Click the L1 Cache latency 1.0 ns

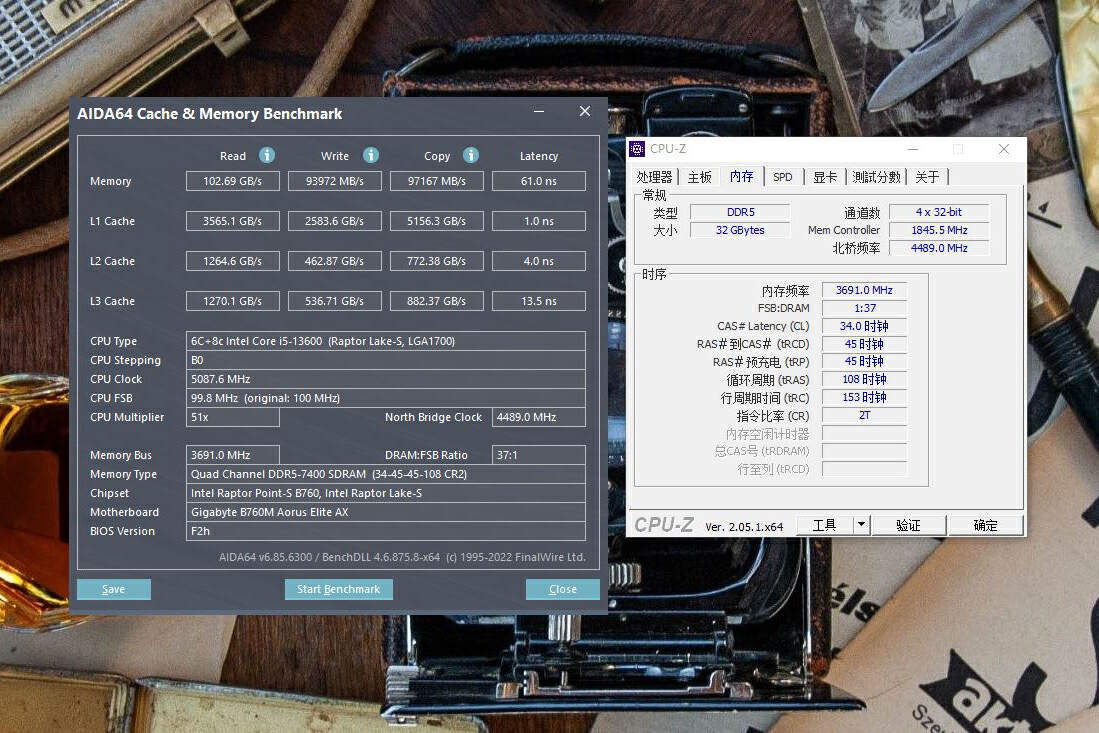coord(539,221)
